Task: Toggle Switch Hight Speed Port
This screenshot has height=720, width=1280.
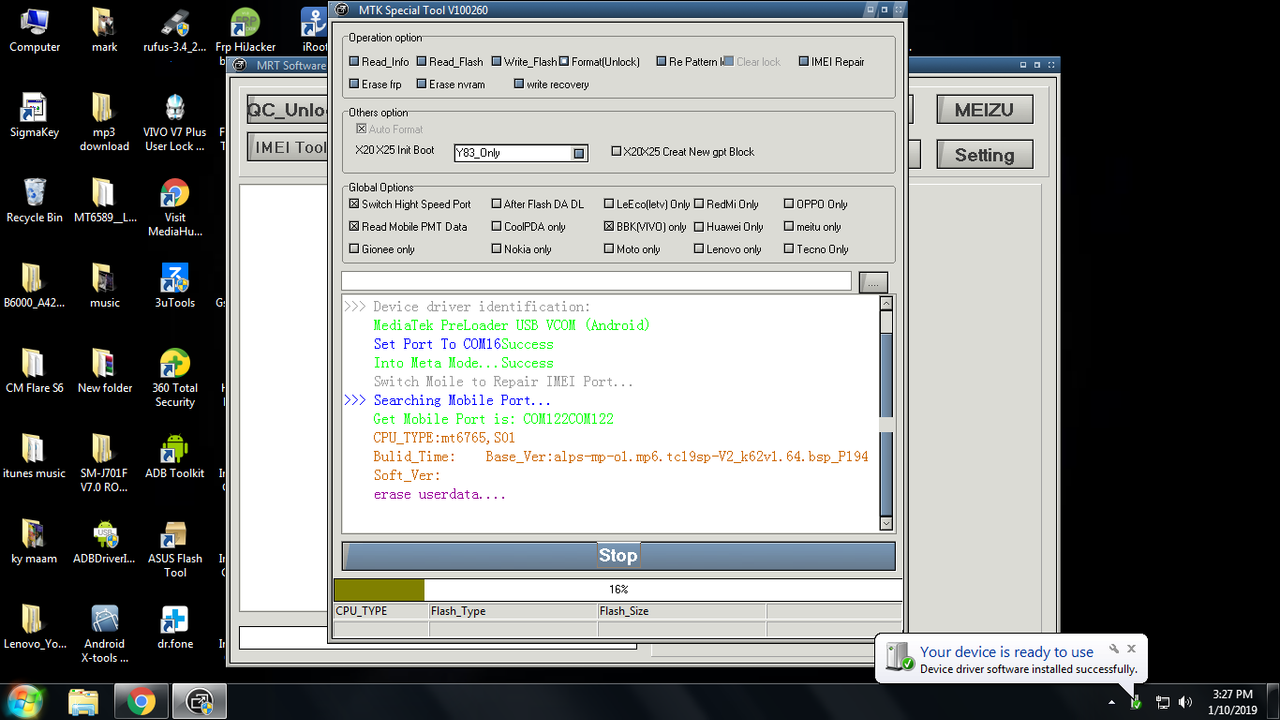Action: pos(410,204)
